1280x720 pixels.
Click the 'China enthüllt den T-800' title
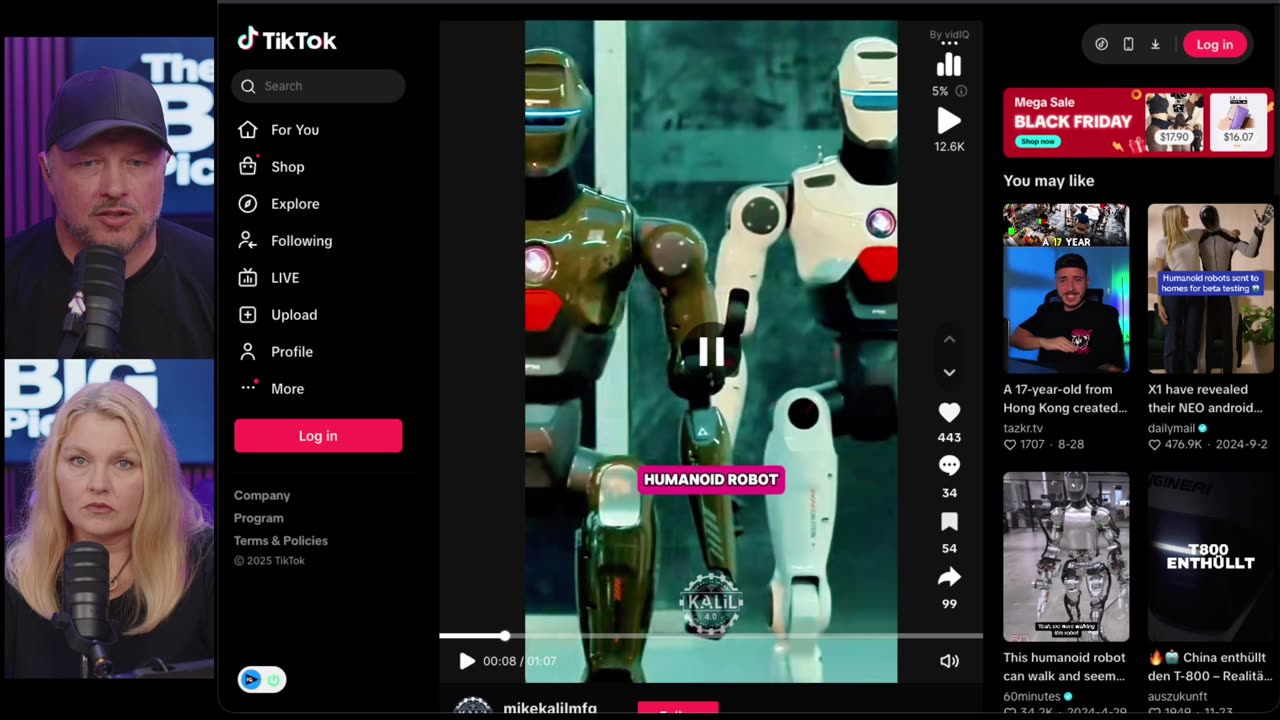coord(1208,667)
